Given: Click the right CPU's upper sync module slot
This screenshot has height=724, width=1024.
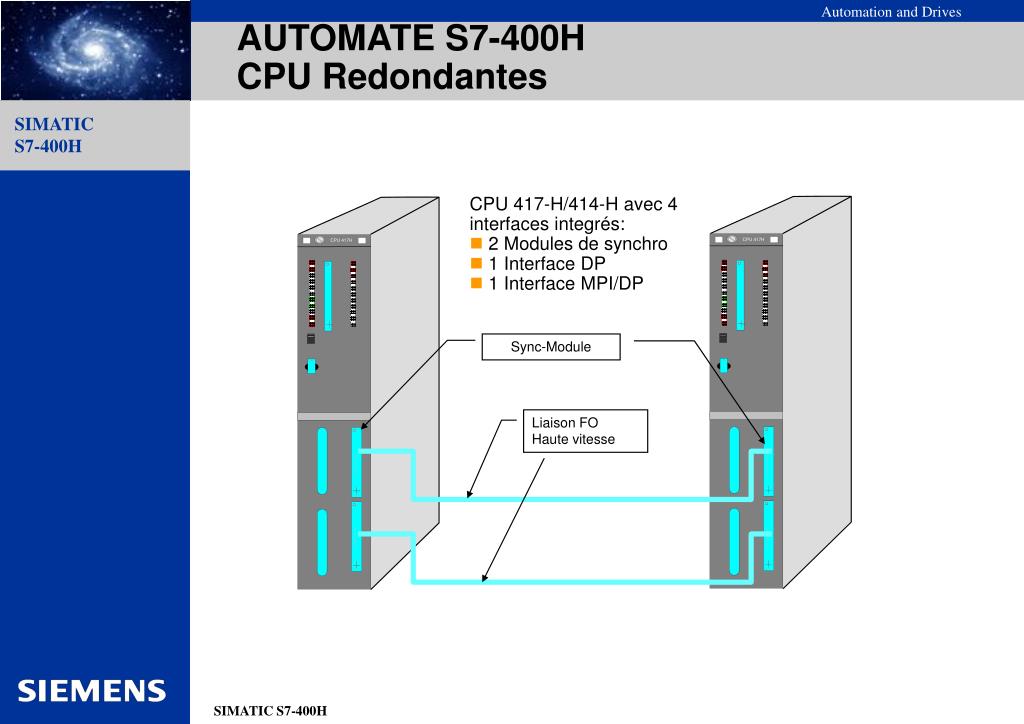Looking at the screenshot, I should point(769,462).
